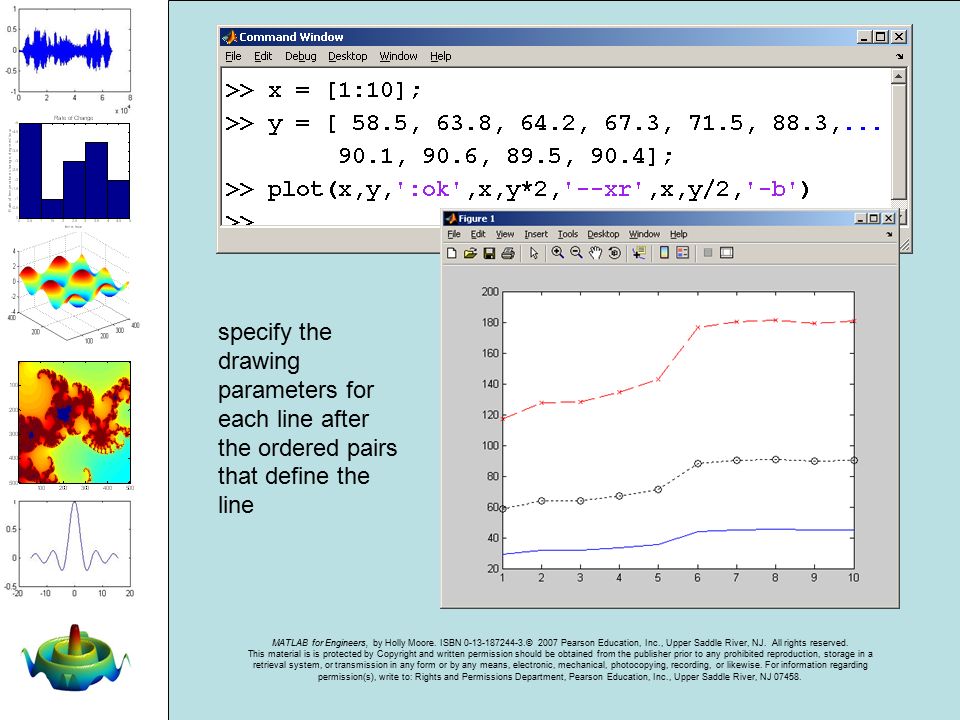Select the Zoom In magnifier tool
The width and height of the screenshot is (960, 720).
(557, 253)
